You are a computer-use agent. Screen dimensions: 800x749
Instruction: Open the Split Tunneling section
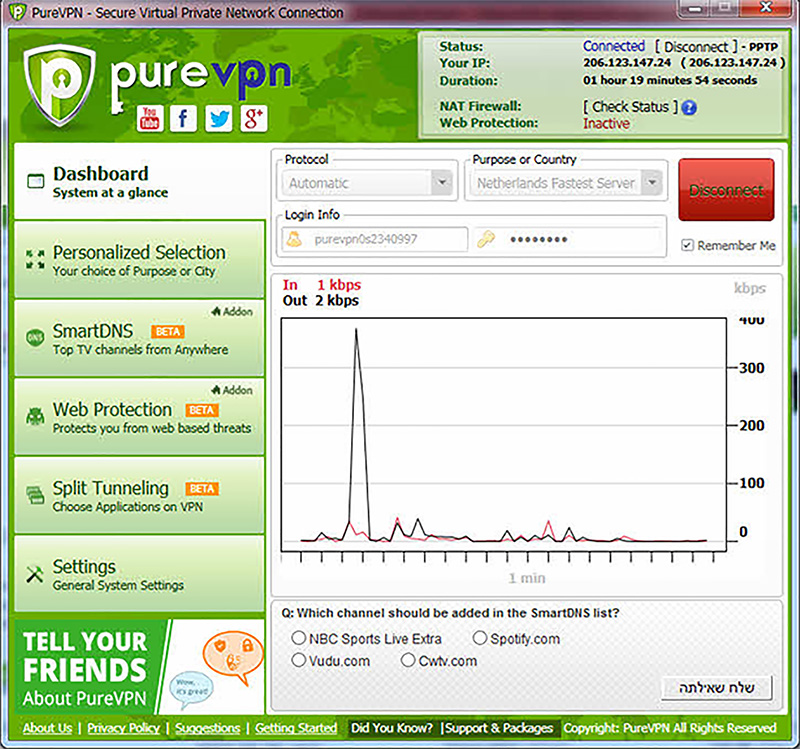(140, 495)
